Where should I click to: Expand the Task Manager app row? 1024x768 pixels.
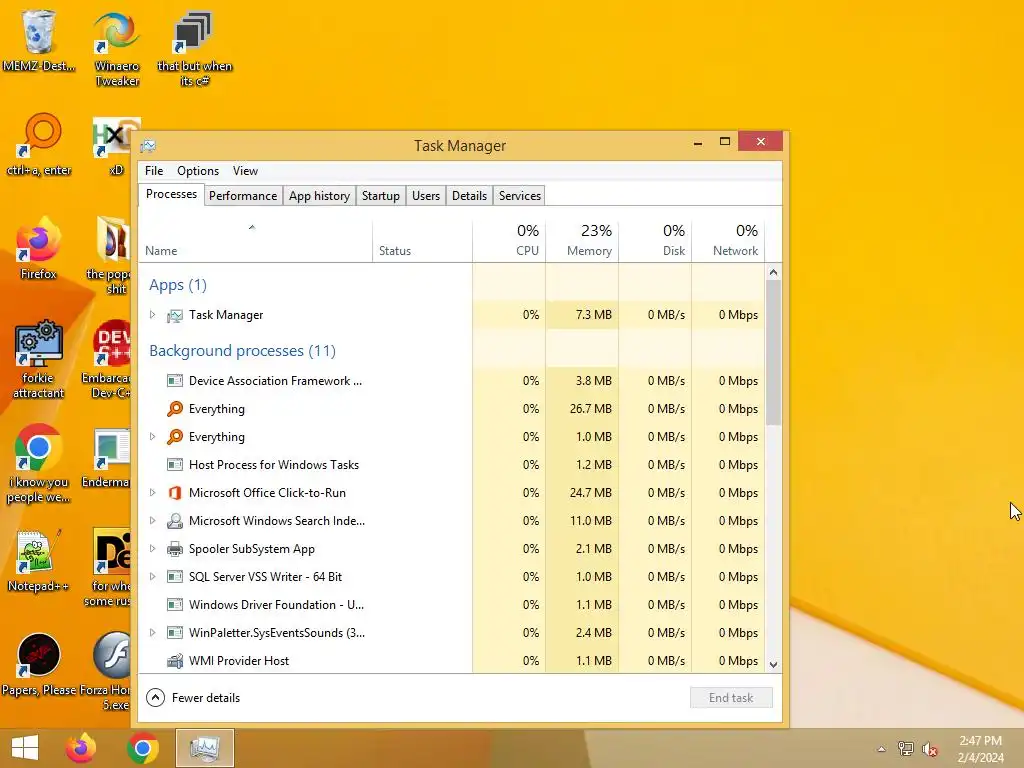[x=152, y=315]
